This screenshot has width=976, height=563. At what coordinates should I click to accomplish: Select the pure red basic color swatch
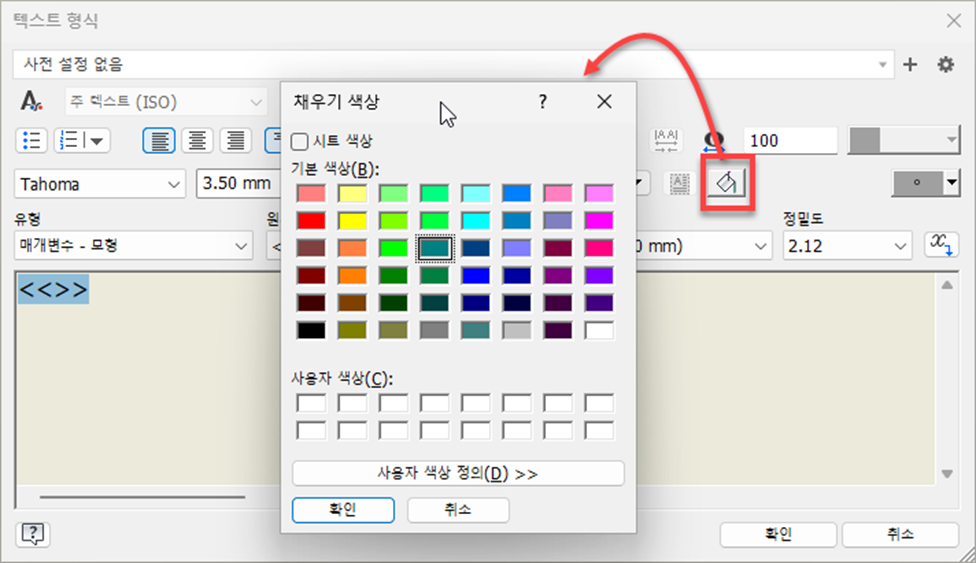311,220
